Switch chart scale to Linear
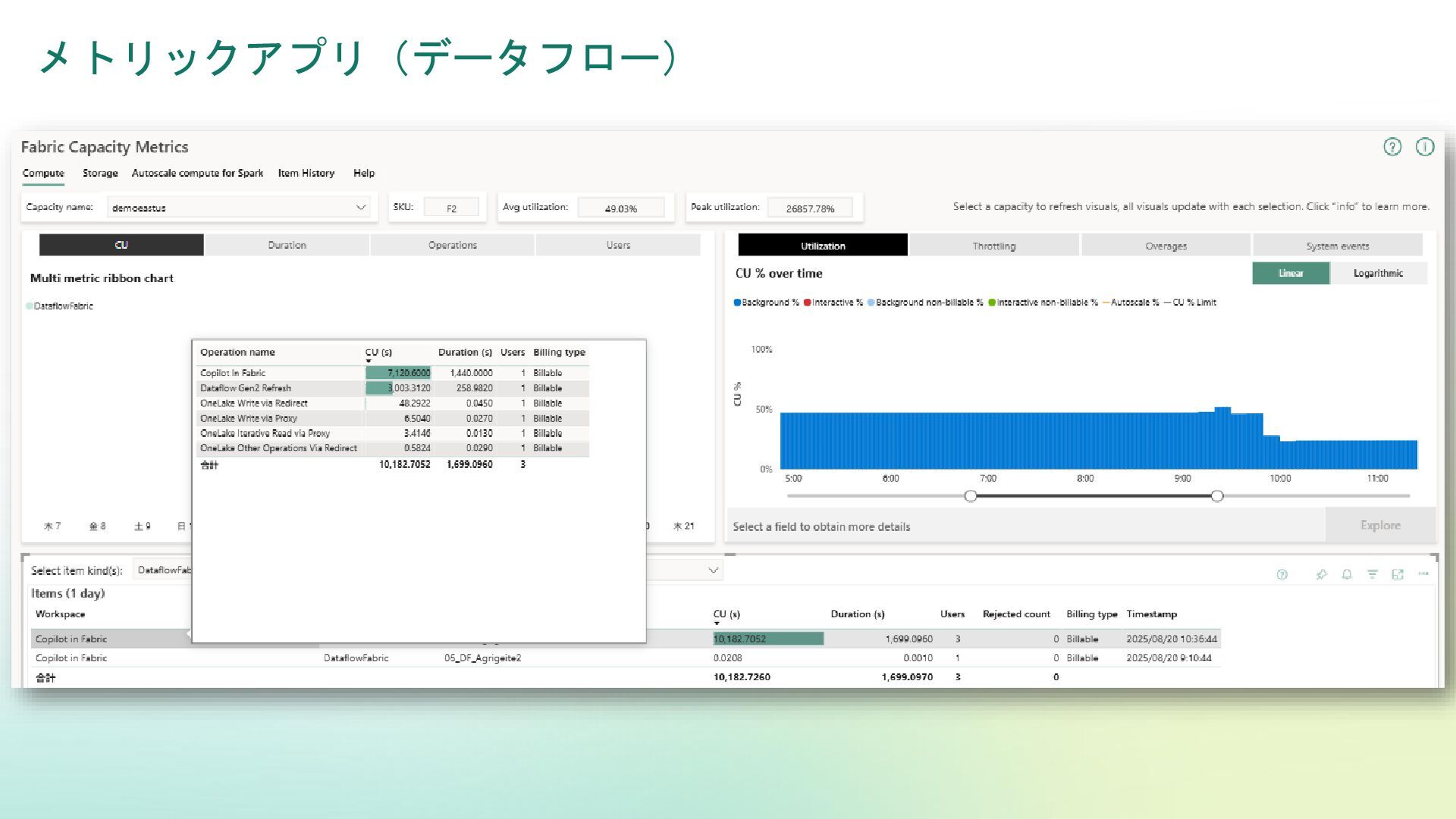This screenshot has width=1456, height=819. tap(1291, 274)
